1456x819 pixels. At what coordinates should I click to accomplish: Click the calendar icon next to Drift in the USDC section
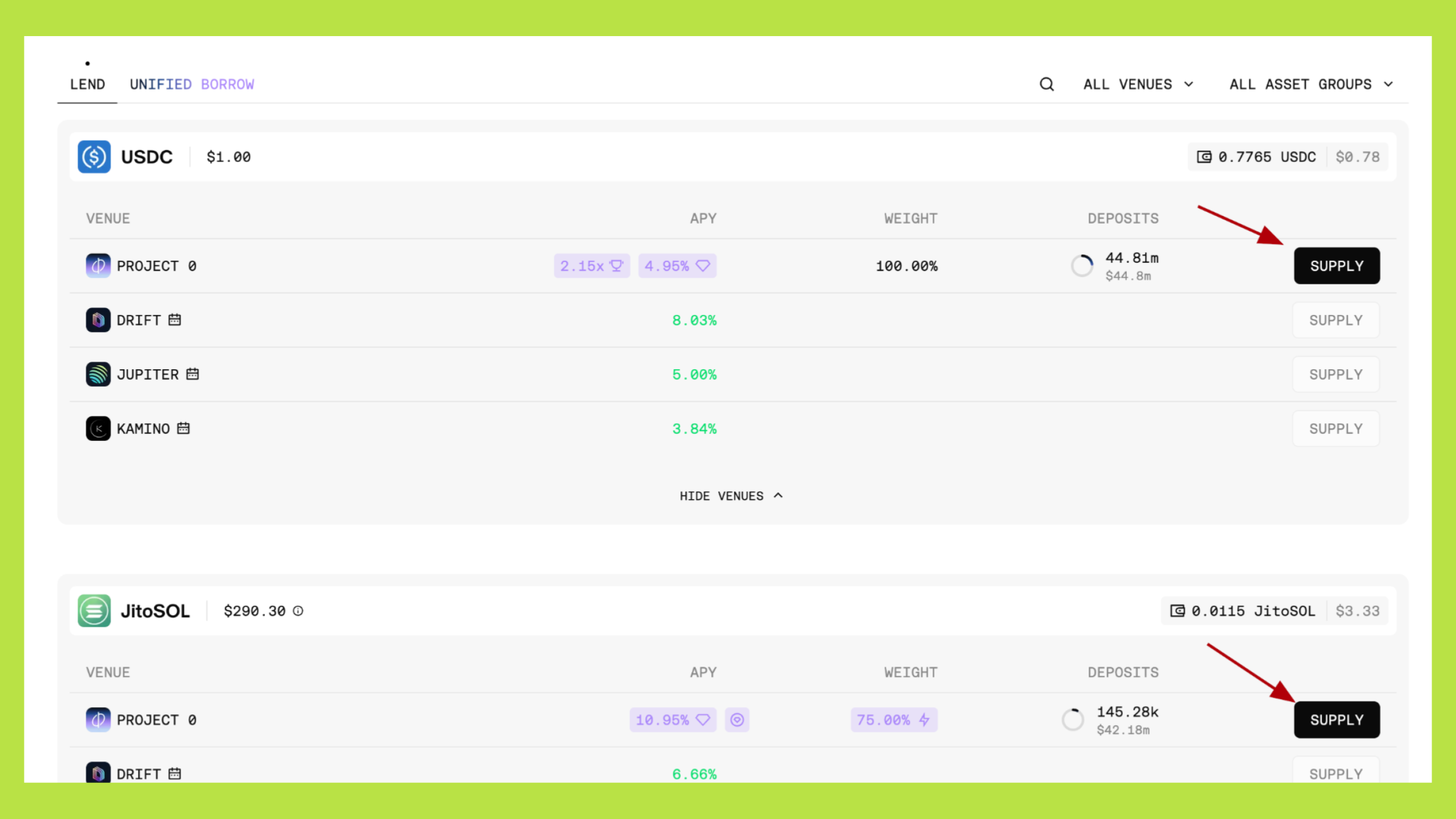175,320
